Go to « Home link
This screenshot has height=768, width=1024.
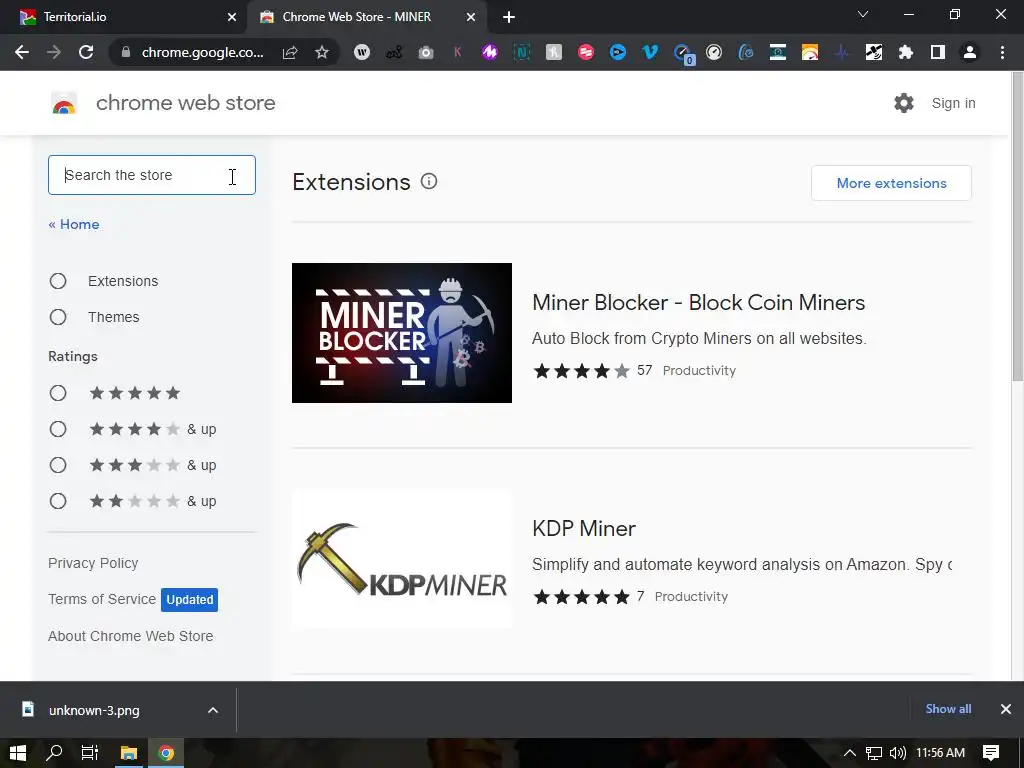coord(74,224)
